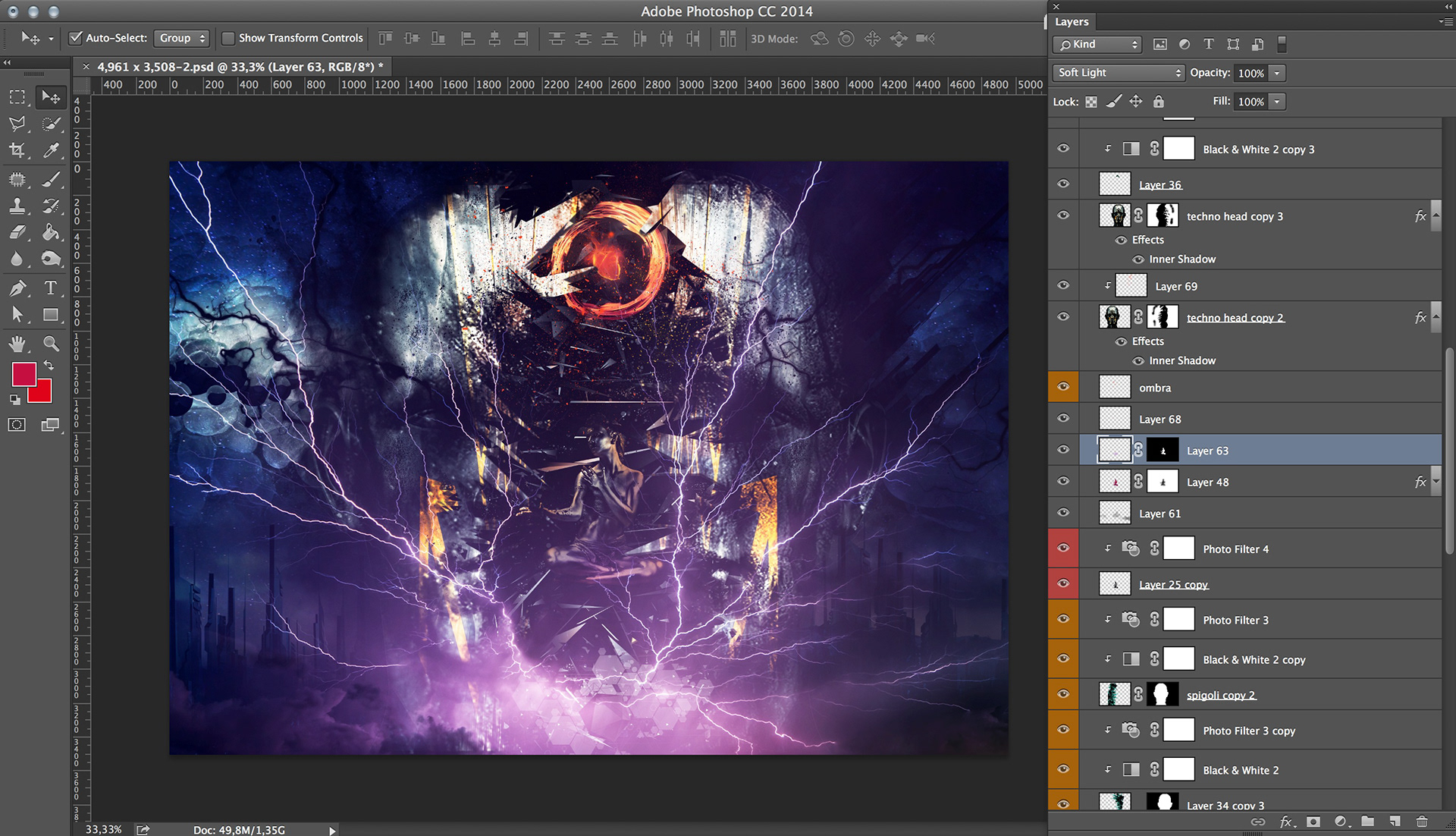This screenshot has width=1456, height=836.
Task: Click the lock all padlock icon
Action: (1158, 102)
